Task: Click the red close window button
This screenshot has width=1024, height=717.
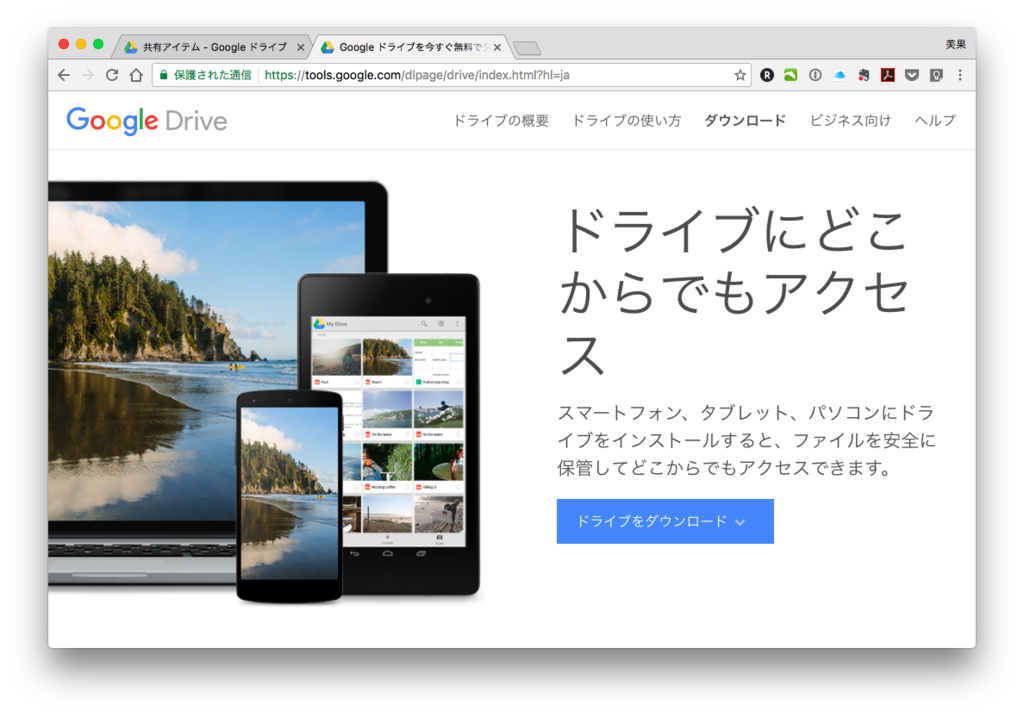Action: pos(63,44)
